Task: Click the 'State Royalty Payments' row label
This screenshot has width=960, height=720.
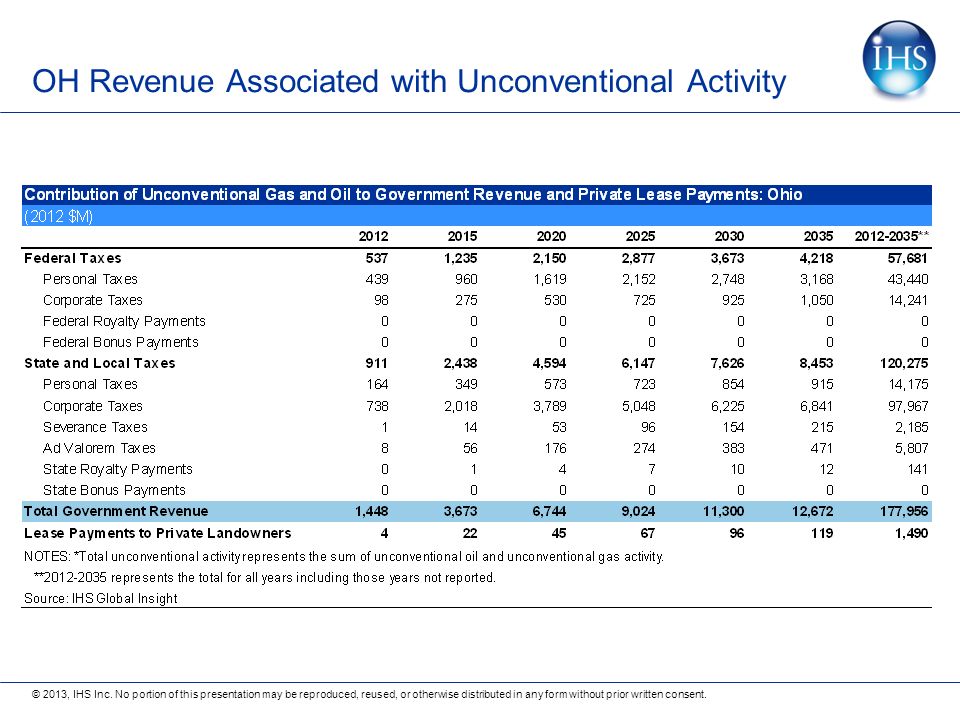Action: tap(118, 470)
